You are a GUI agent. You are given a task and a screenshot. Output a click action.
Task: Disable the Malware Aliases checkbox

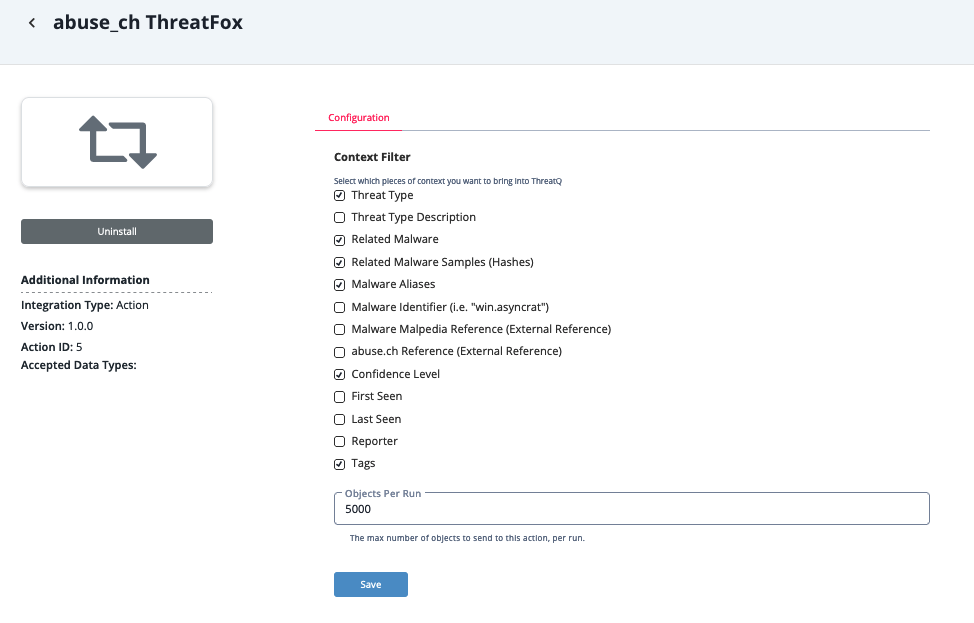(339, 284)
